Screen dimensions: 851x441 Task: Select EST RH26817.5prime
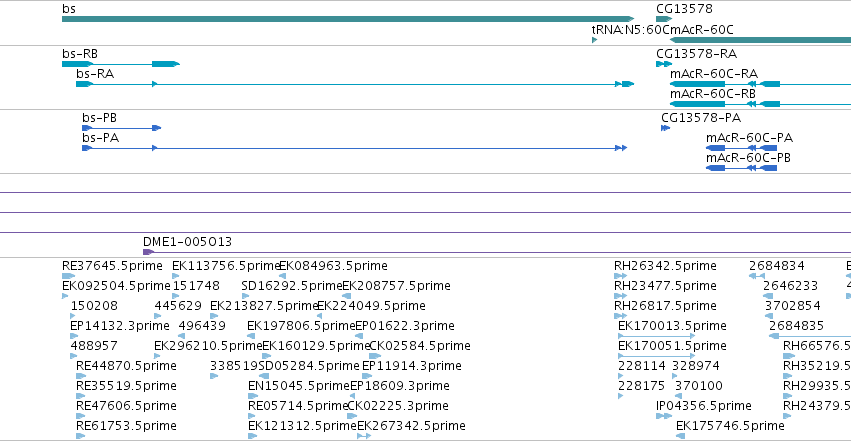665,306
